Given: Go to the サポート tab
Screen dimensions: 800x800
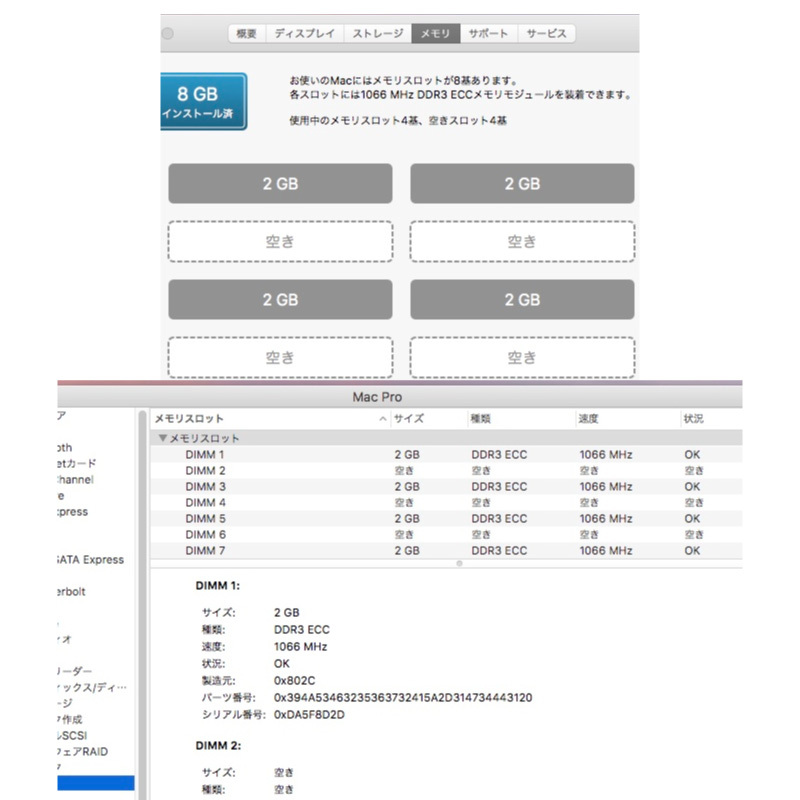Looking at the screenshot, I should [490, 33].
